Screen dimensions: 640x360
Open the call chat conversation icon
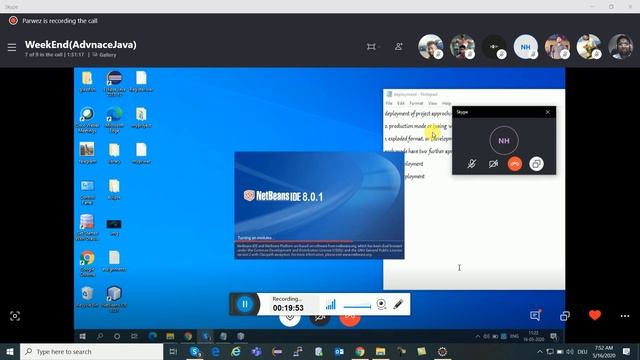tap(535, 316)
